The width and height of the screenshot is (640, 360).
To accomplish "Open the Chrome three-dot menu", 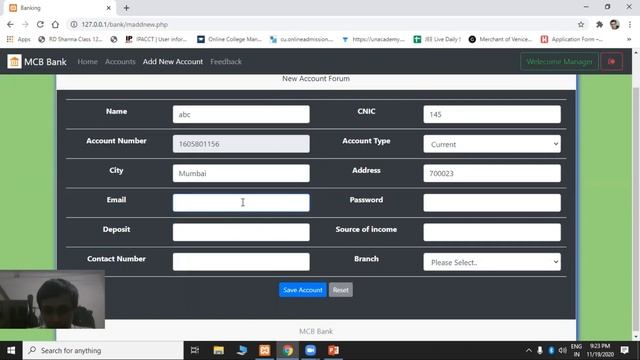I will point(630,24).
